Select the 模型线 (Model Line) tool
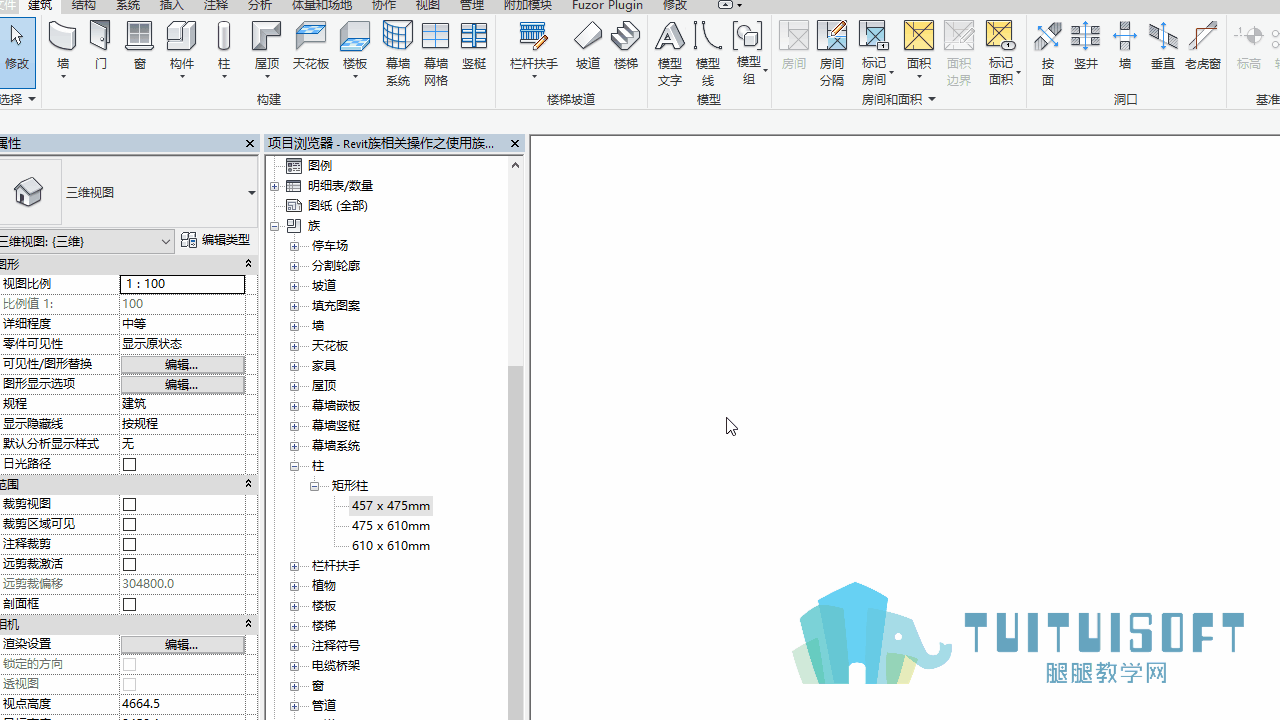The image size is (1280, 720). 708,53
